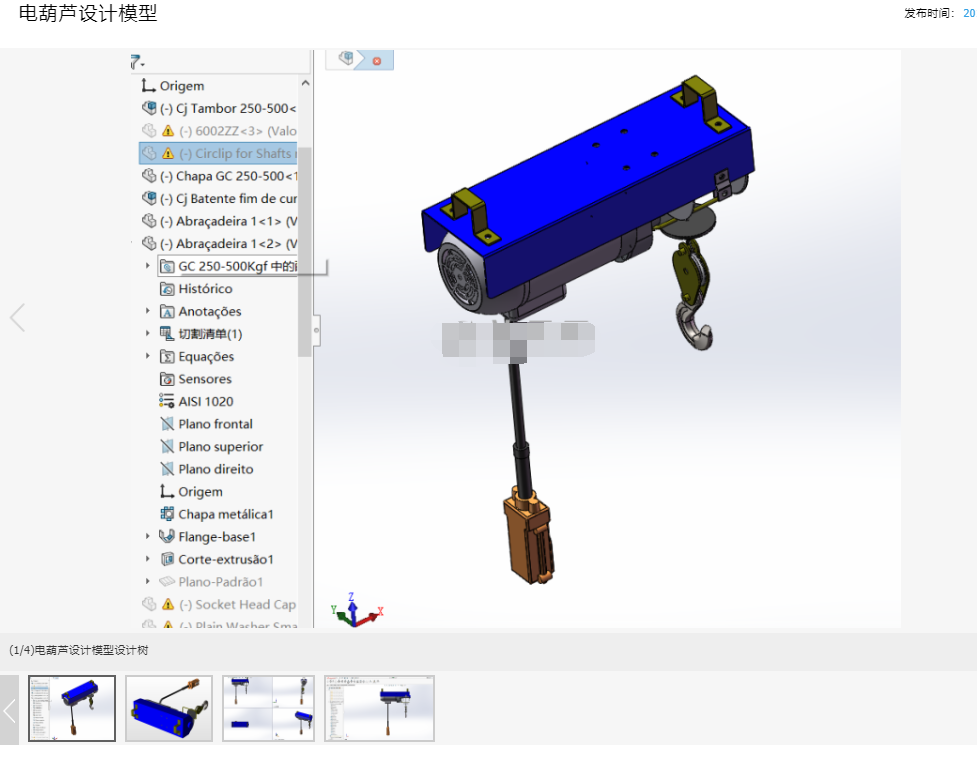This screenshot has width=977, height=763.
Task: Go to previous image with left arrow
Action: click(x=17, y=317)
